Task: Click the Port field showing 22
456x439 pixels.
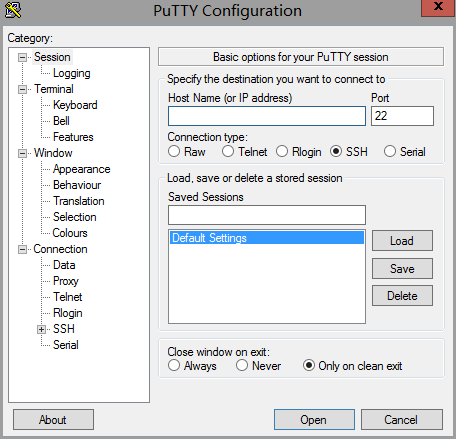Action: pyautogui.click(x=402, y=116)
